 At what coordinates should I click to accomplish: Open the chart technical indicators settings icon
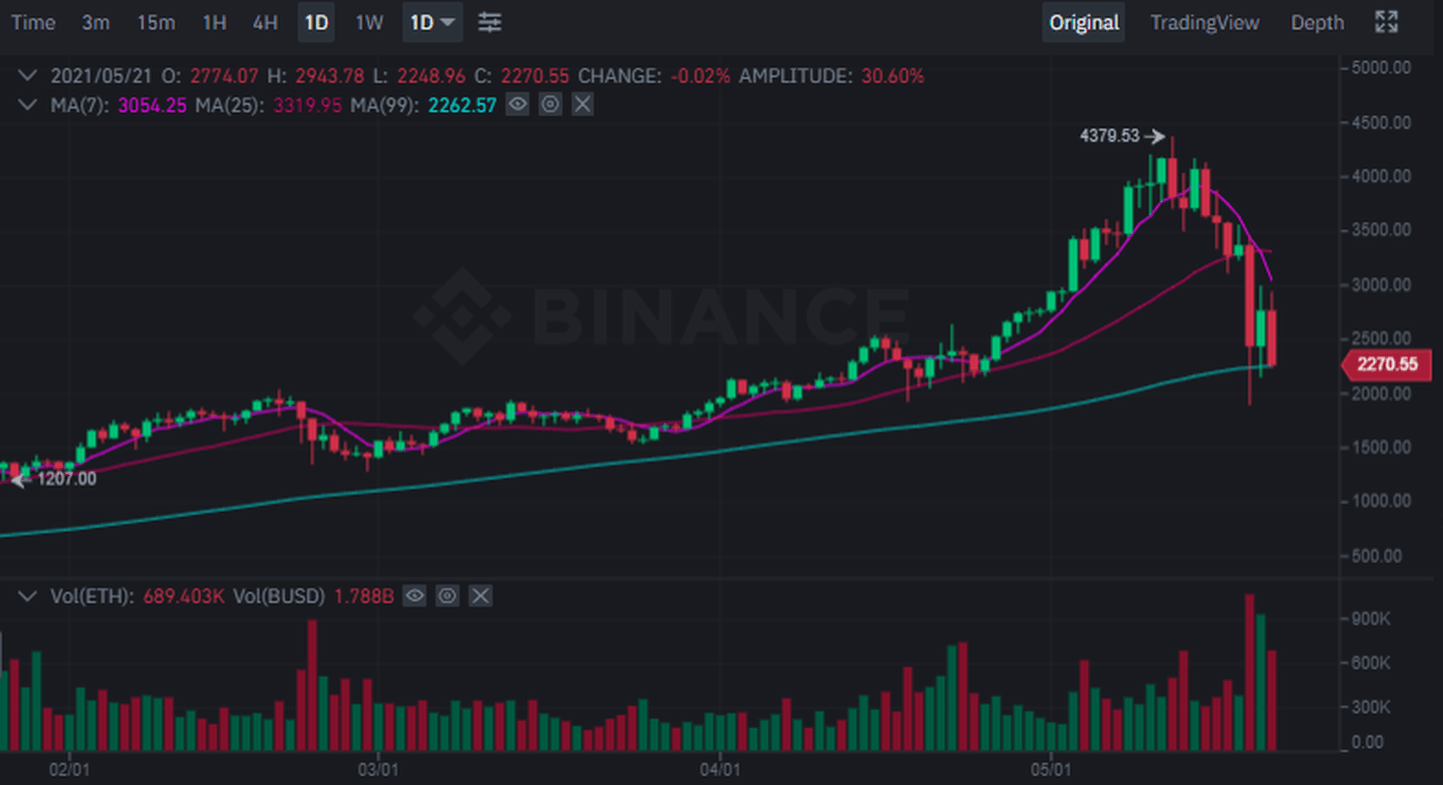pyautogui.click(x=489, y=22)
